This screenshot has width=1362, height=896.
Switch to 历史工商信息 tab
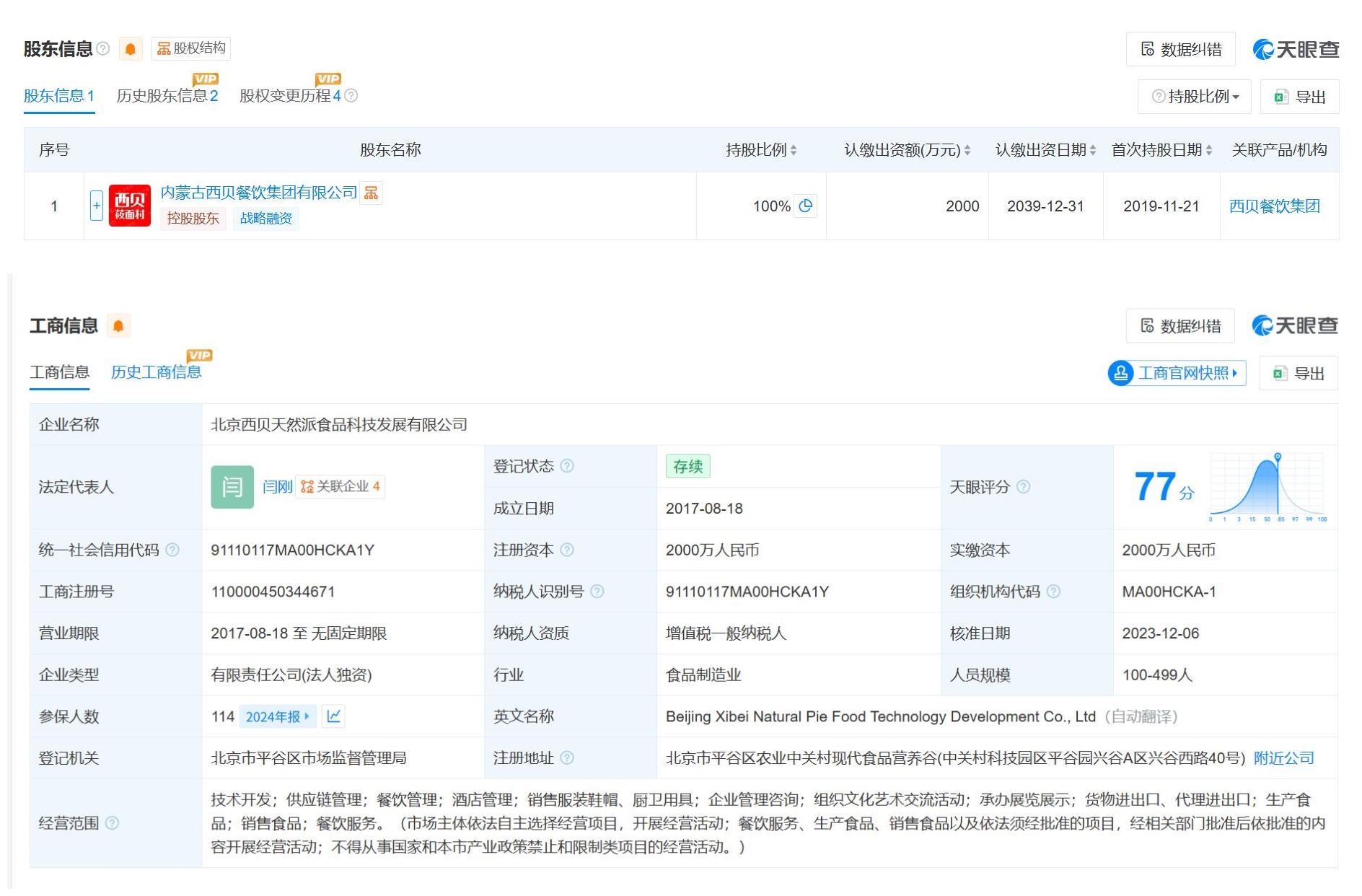click(x=156, y=372)
